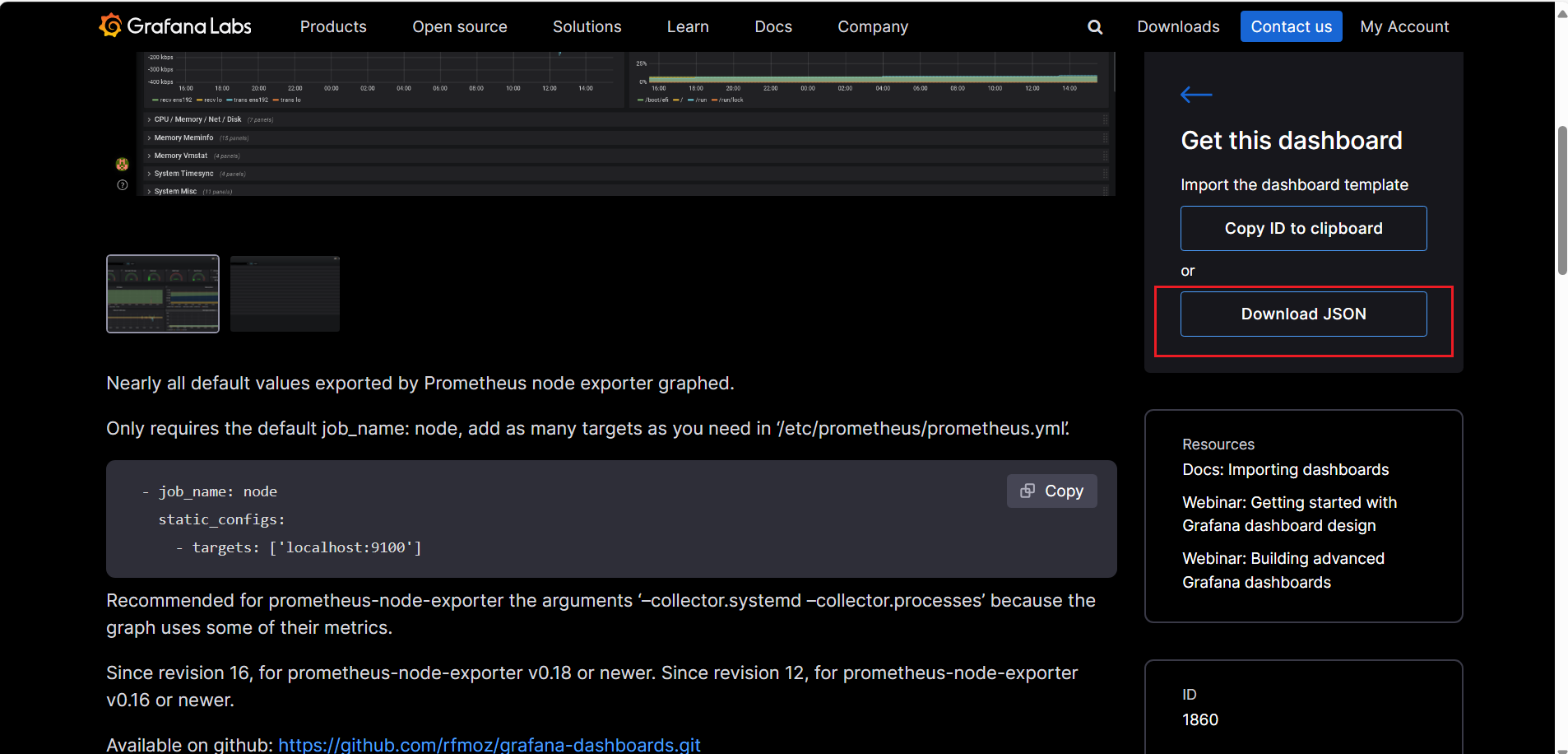Image resolution: width=1568 pixels, height=754 pixels.
Task: Open the Learn menu
Action: (688, 26)
